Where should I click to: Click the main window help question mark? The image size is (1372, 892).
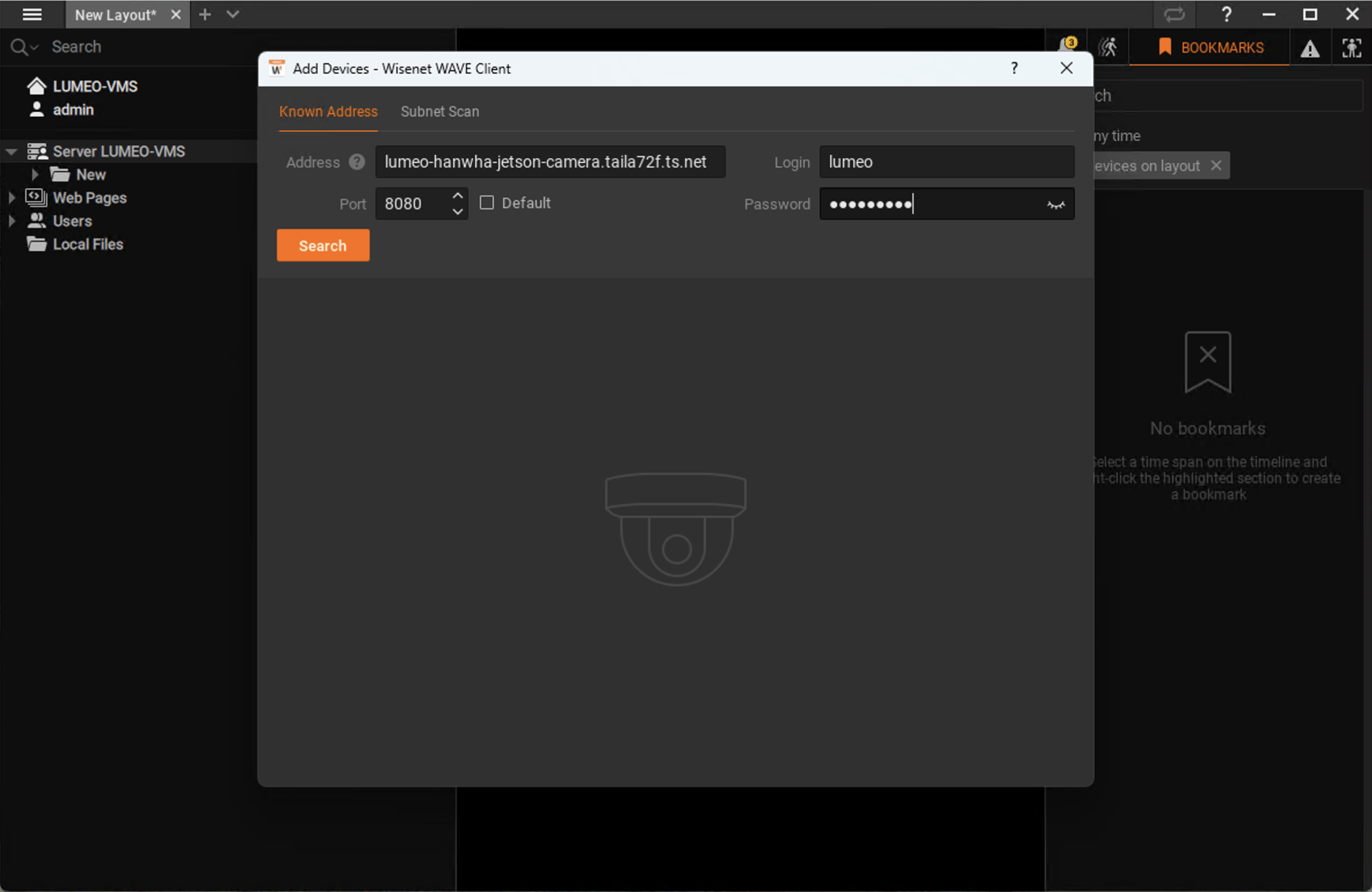(x=1226, y=14)
